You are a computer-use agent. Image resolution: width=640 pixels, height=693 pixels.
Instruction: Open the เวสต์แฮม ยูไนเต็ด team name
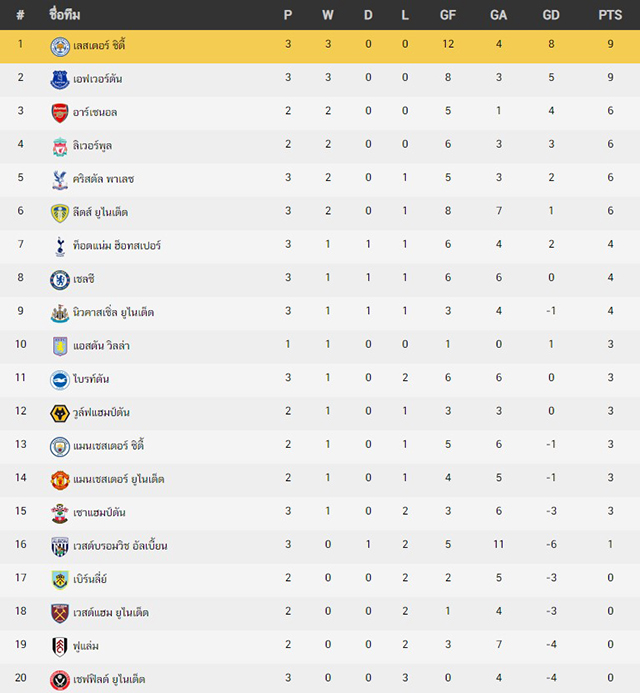(x=111, y=613)
